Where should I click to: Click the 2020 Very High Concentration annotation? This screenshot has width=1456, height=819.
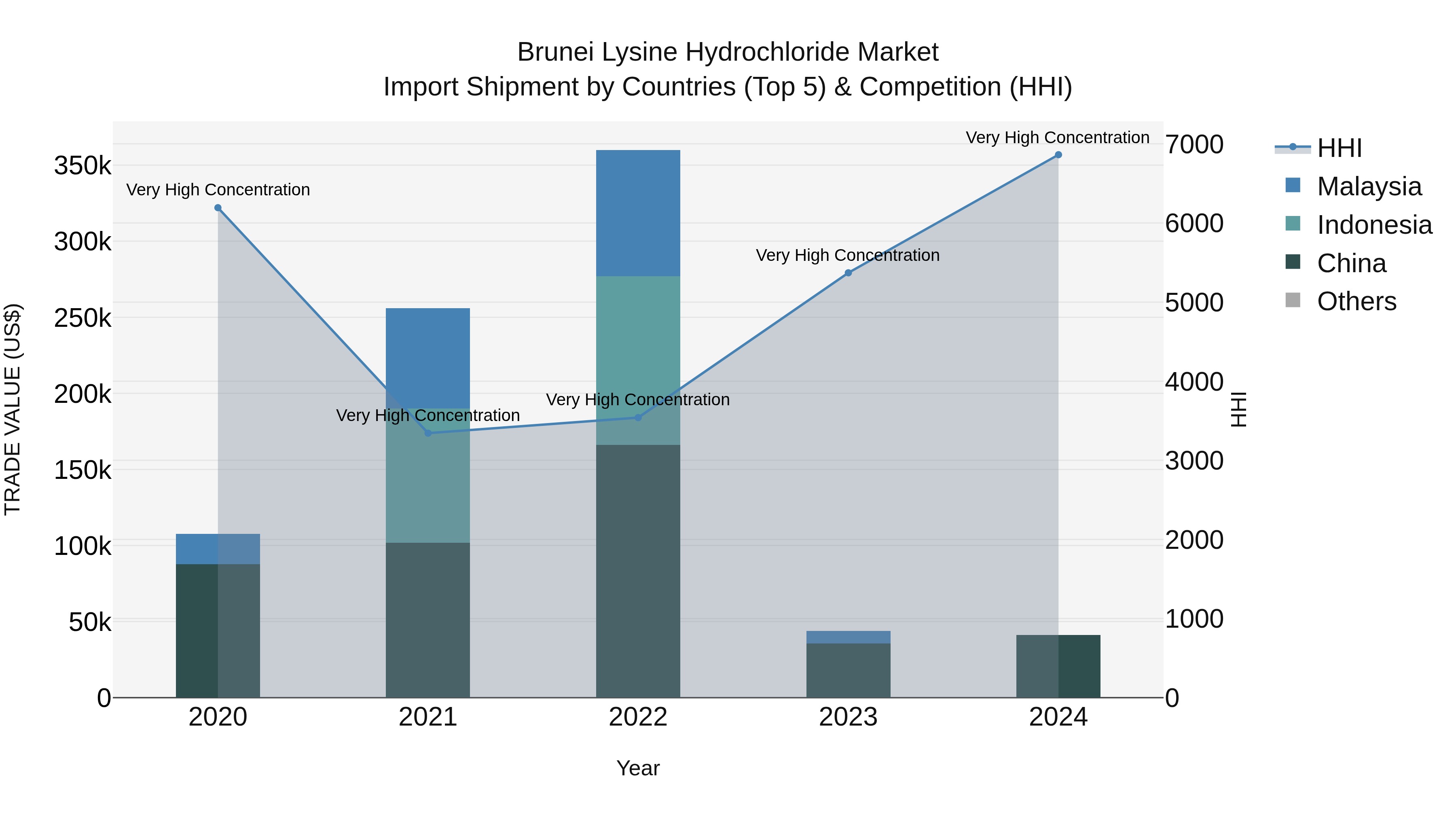[218, 190]
